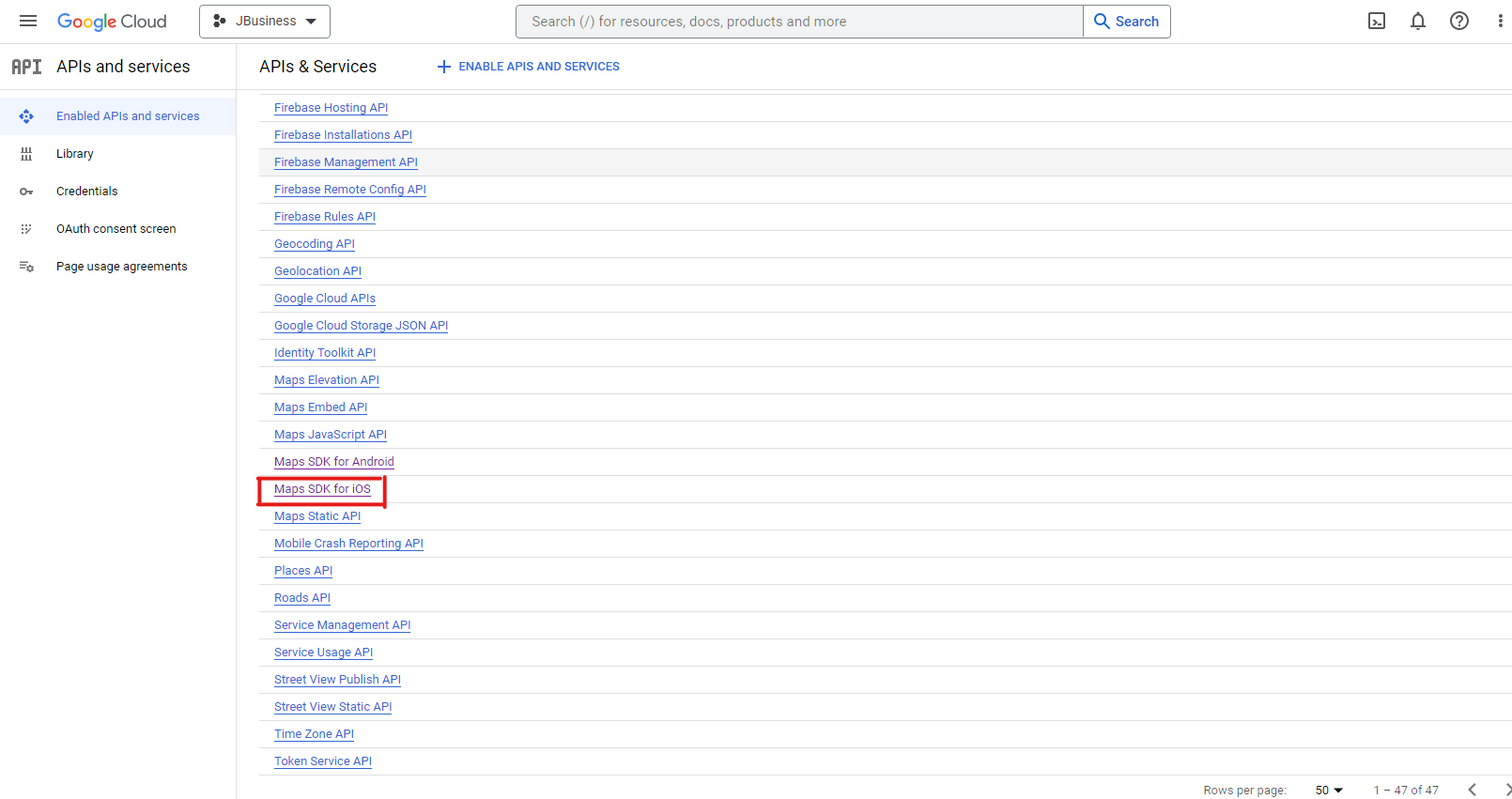Screen dimensions: 1512x799
Task: Open the main navigation hamburger menu
Action: tap(28, 21)
